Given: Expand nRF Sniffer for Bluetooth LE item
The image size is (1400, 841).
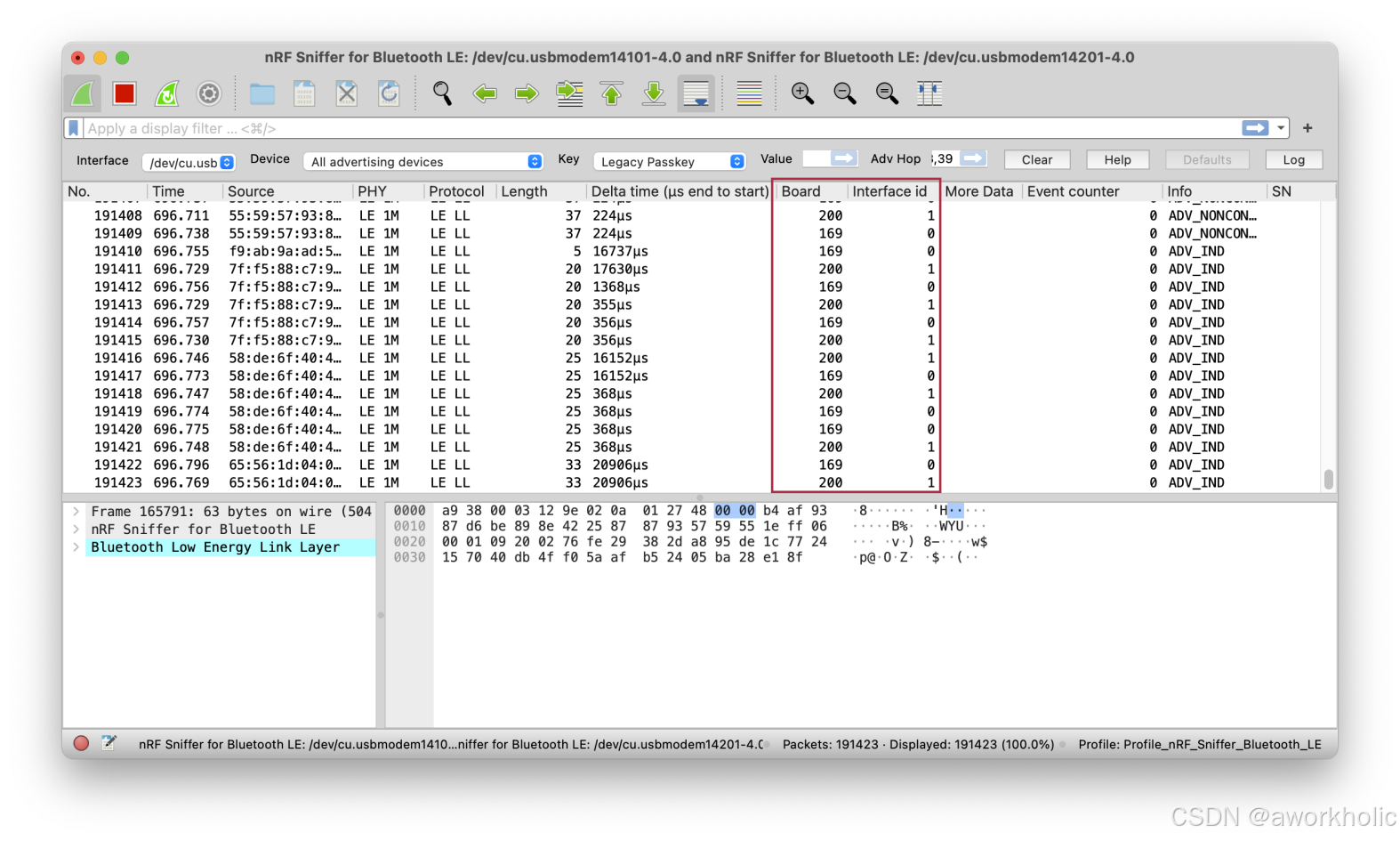Looking at the screenshot, I should coord(76,530).
